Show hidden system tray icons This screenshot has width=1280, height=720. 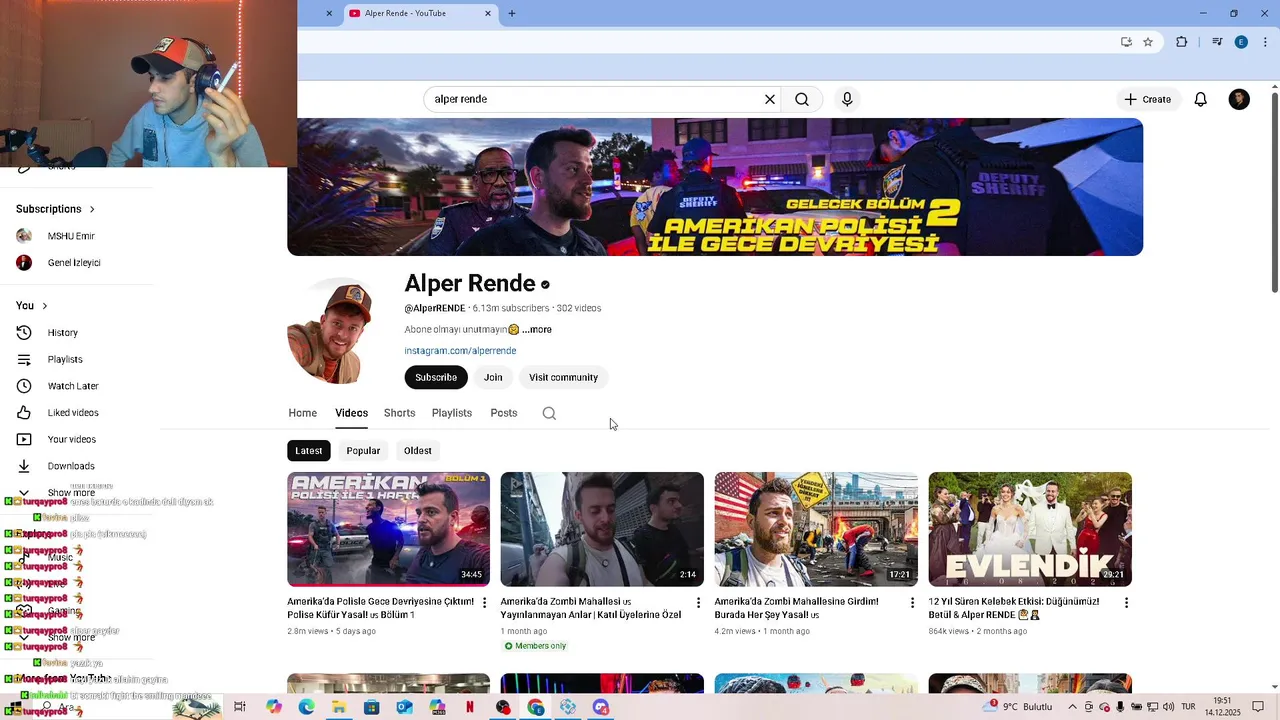(1073, 707)
